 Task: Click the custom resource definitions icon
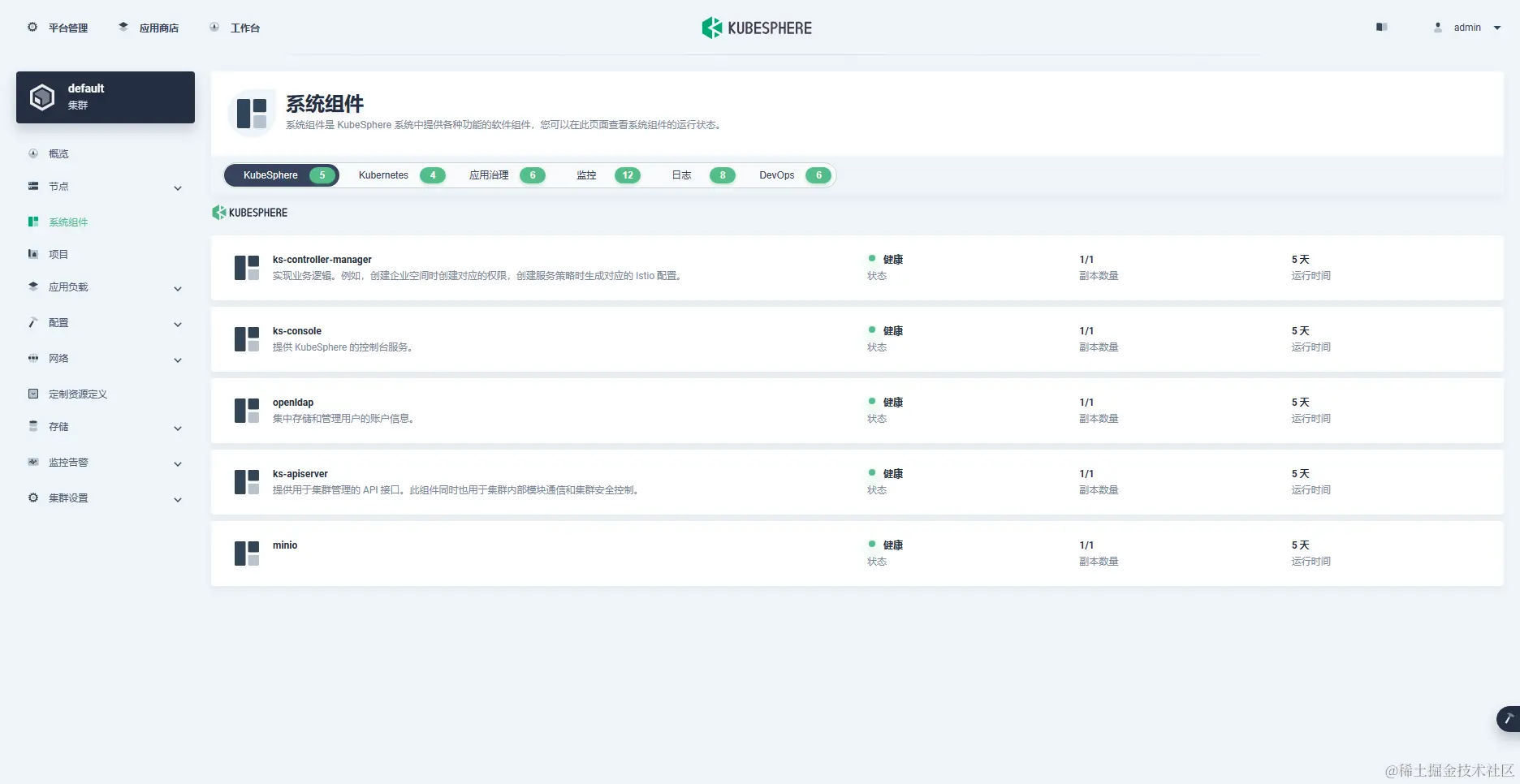(x=33, y=394)
